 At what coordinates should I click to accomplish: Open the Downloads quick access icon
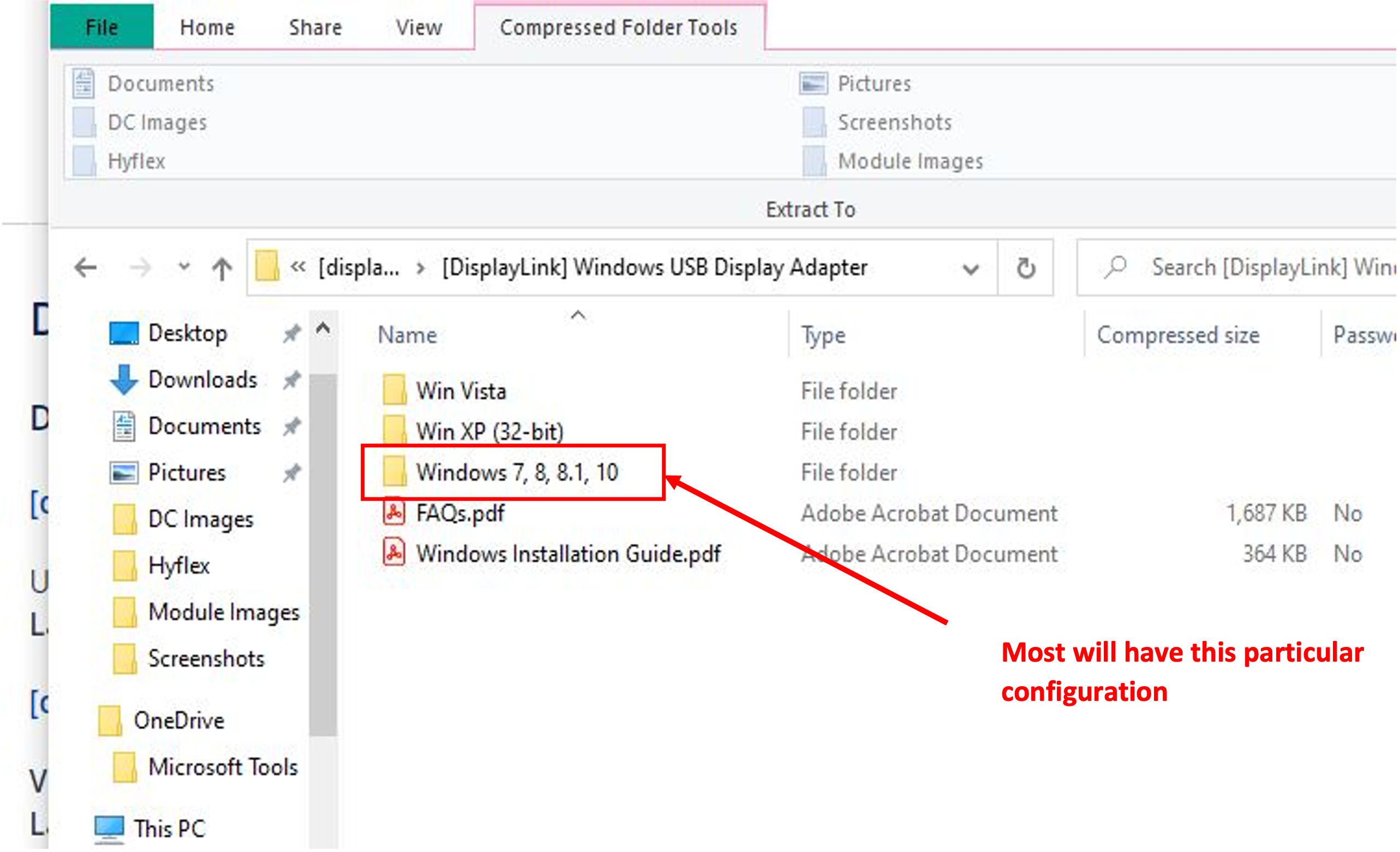click(124, 380)
